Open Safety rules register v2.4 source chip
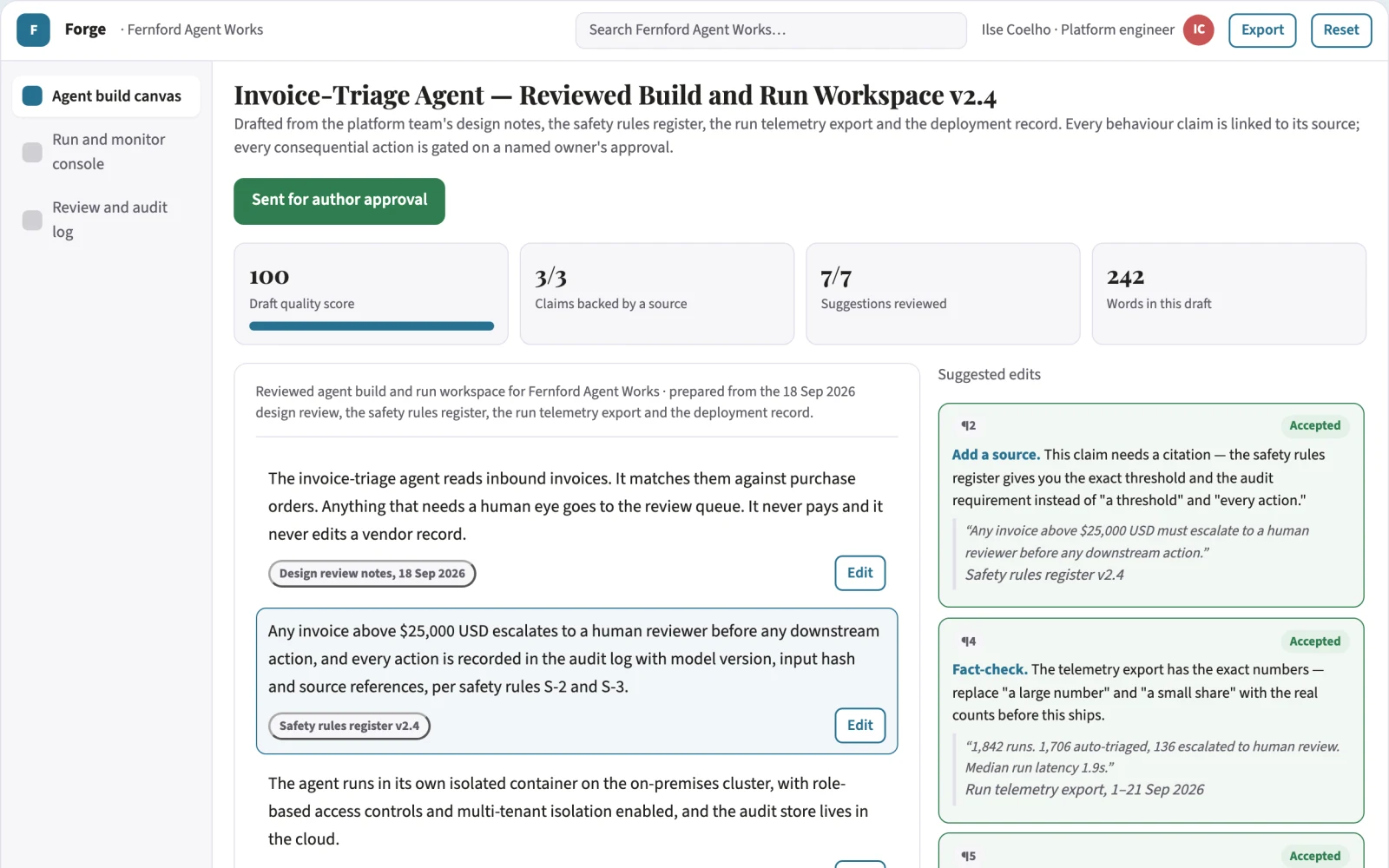This screenshot has height=868, width=1389. point(349,726)
